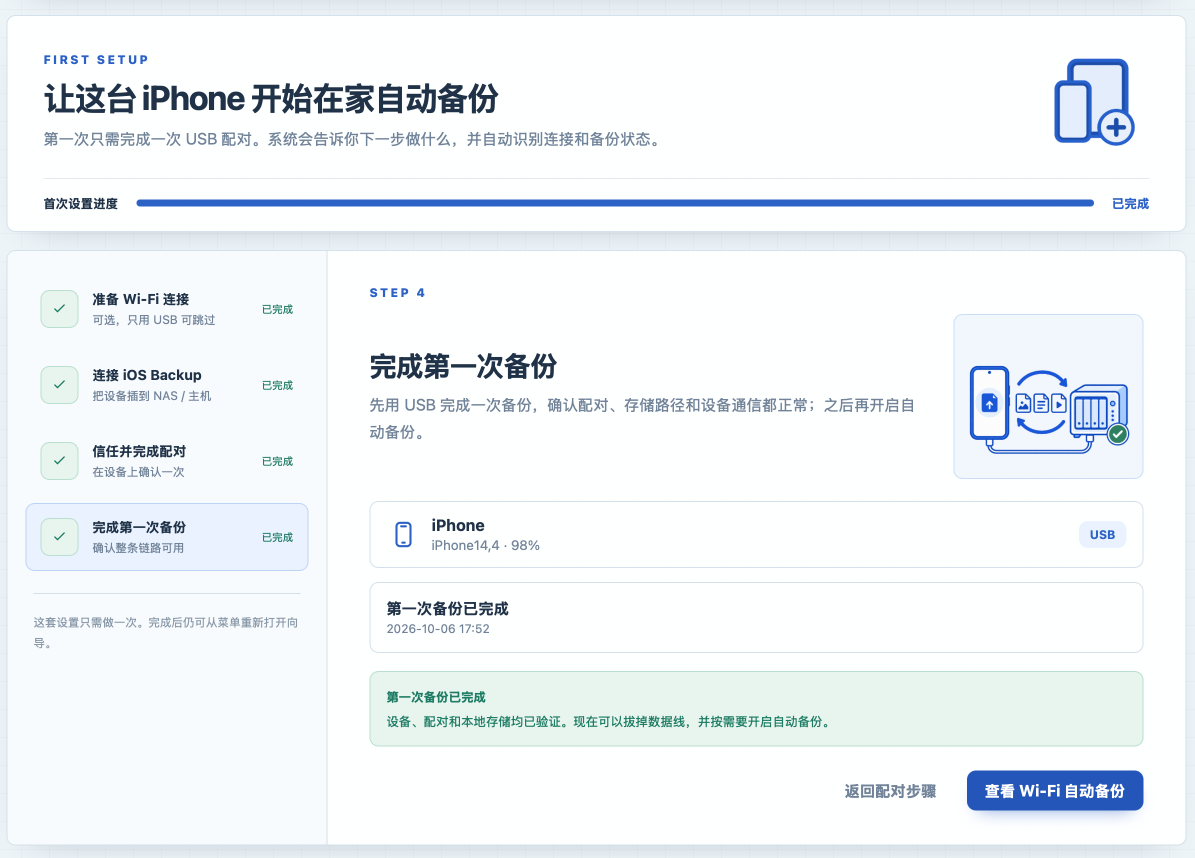Image resolution: width=1195 pixels, height=858 pixels.
Task: Click the 已完成 status for 连接 iOS Backup
Action: [x=277, y=386]
